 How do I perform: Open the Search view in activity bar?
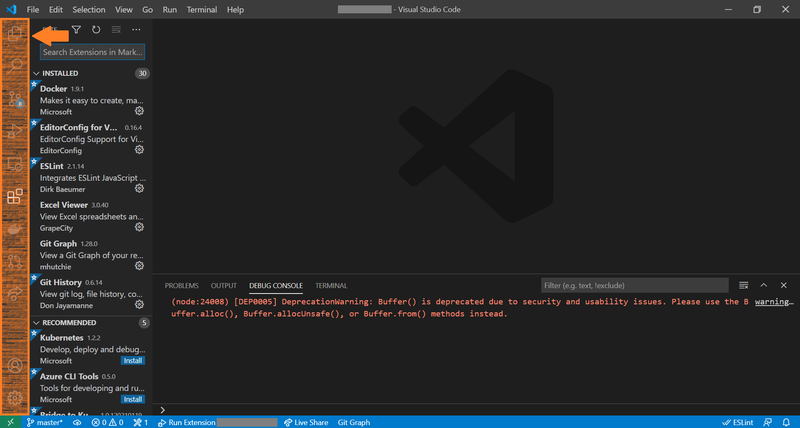pyautogui.click(x=15, y=65)
